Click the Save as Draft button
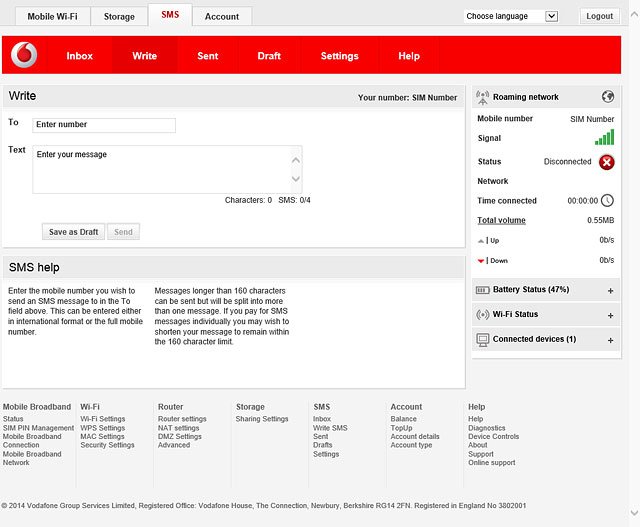640x527 pixels. point(73,232)
